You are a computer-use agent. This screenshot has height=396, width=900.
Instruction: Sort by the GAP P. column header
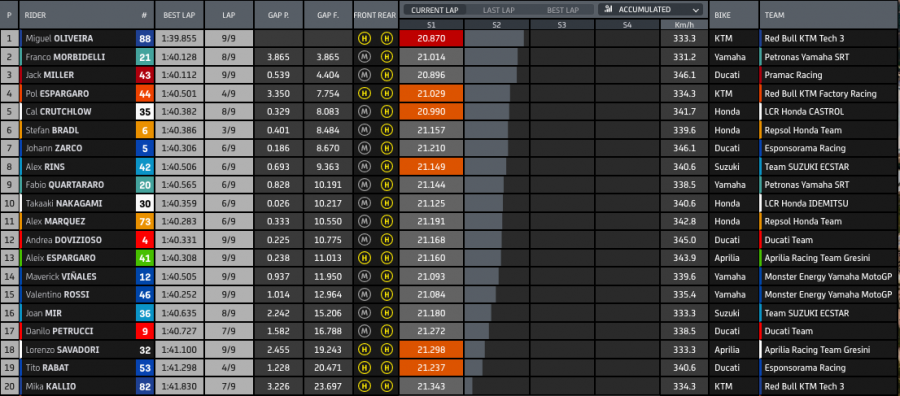coord(278,15)
